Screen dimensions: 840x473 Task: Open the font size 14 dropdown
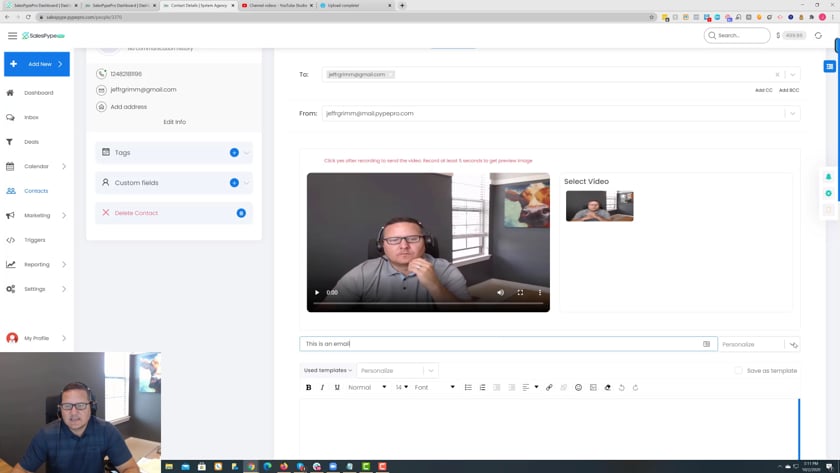pos(402,387)
